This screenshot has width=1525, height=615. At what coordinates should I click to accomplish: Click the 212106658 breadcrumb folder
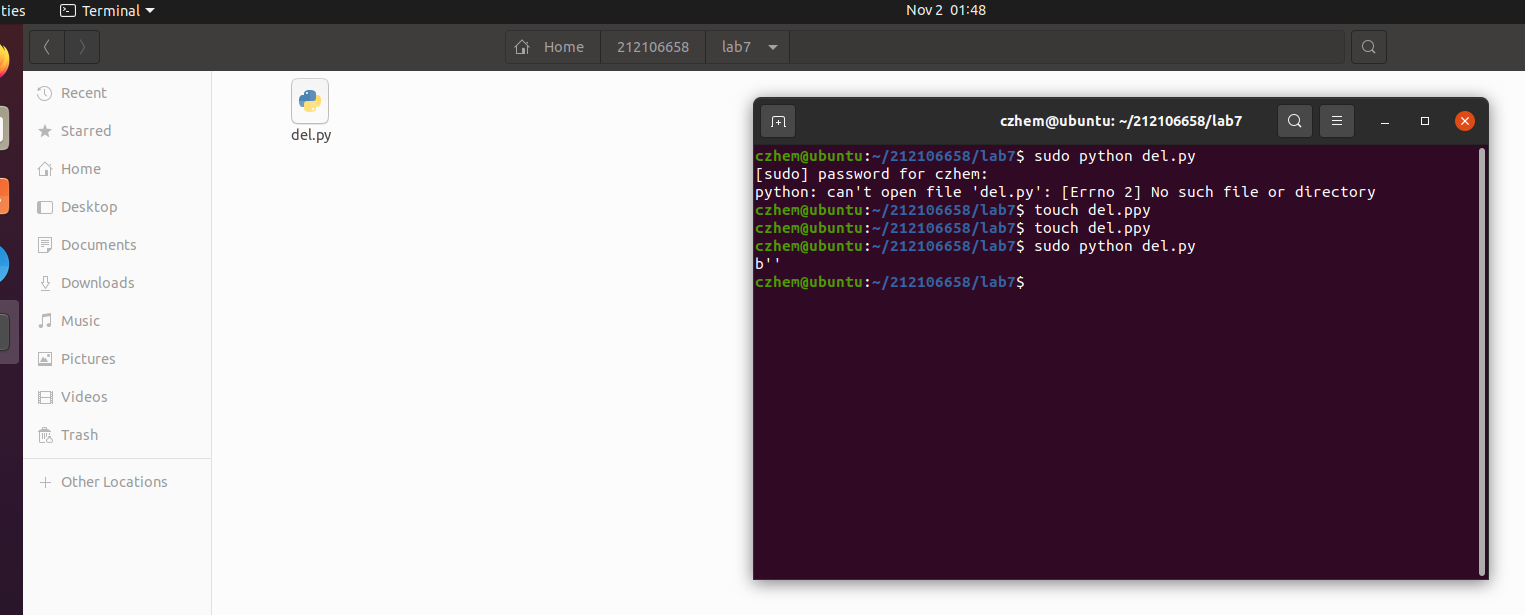pyautogui.click(x=653, y=46)
